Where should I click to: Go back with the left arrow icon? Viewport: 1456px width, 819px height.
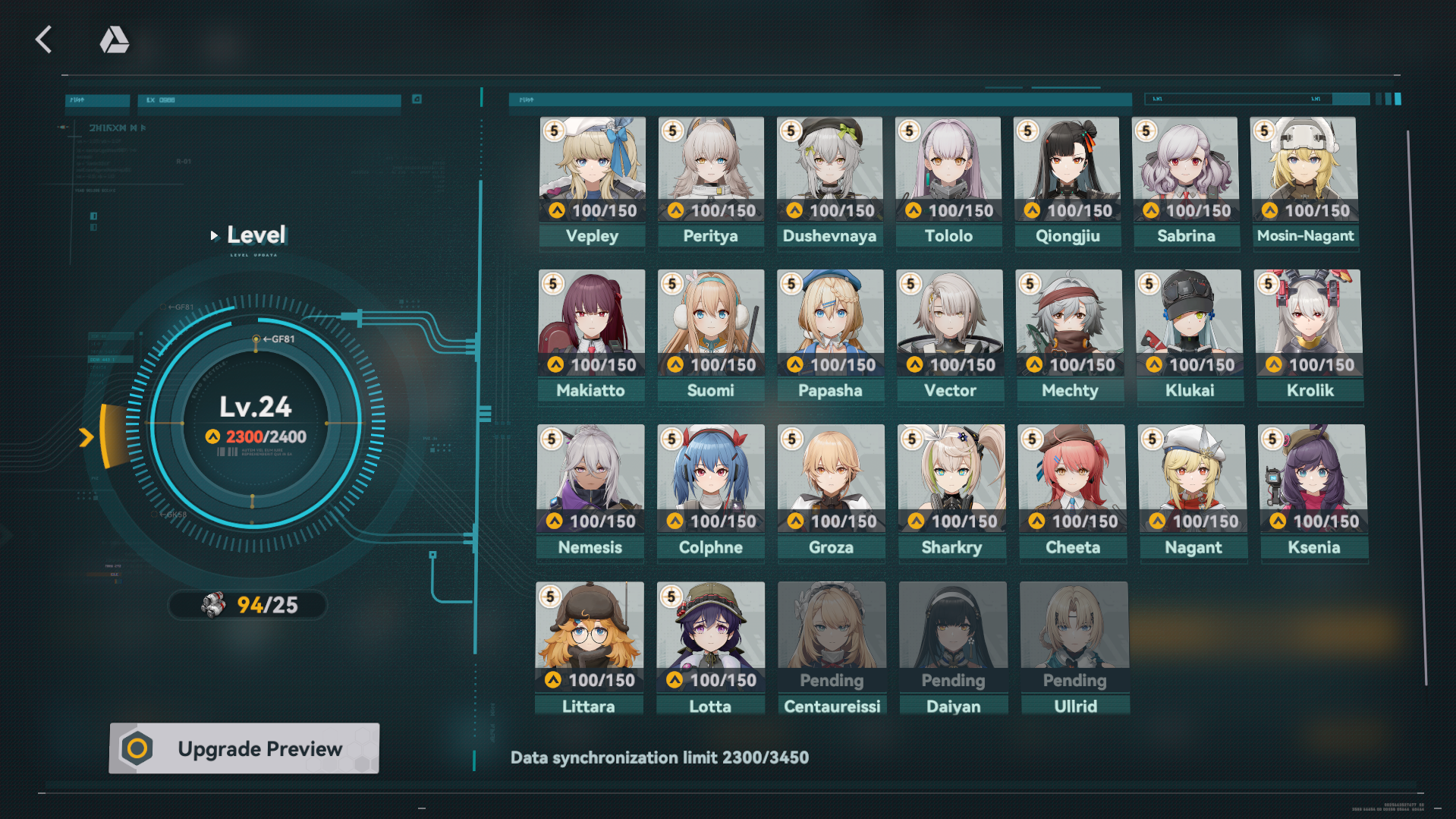pos(44,39)
